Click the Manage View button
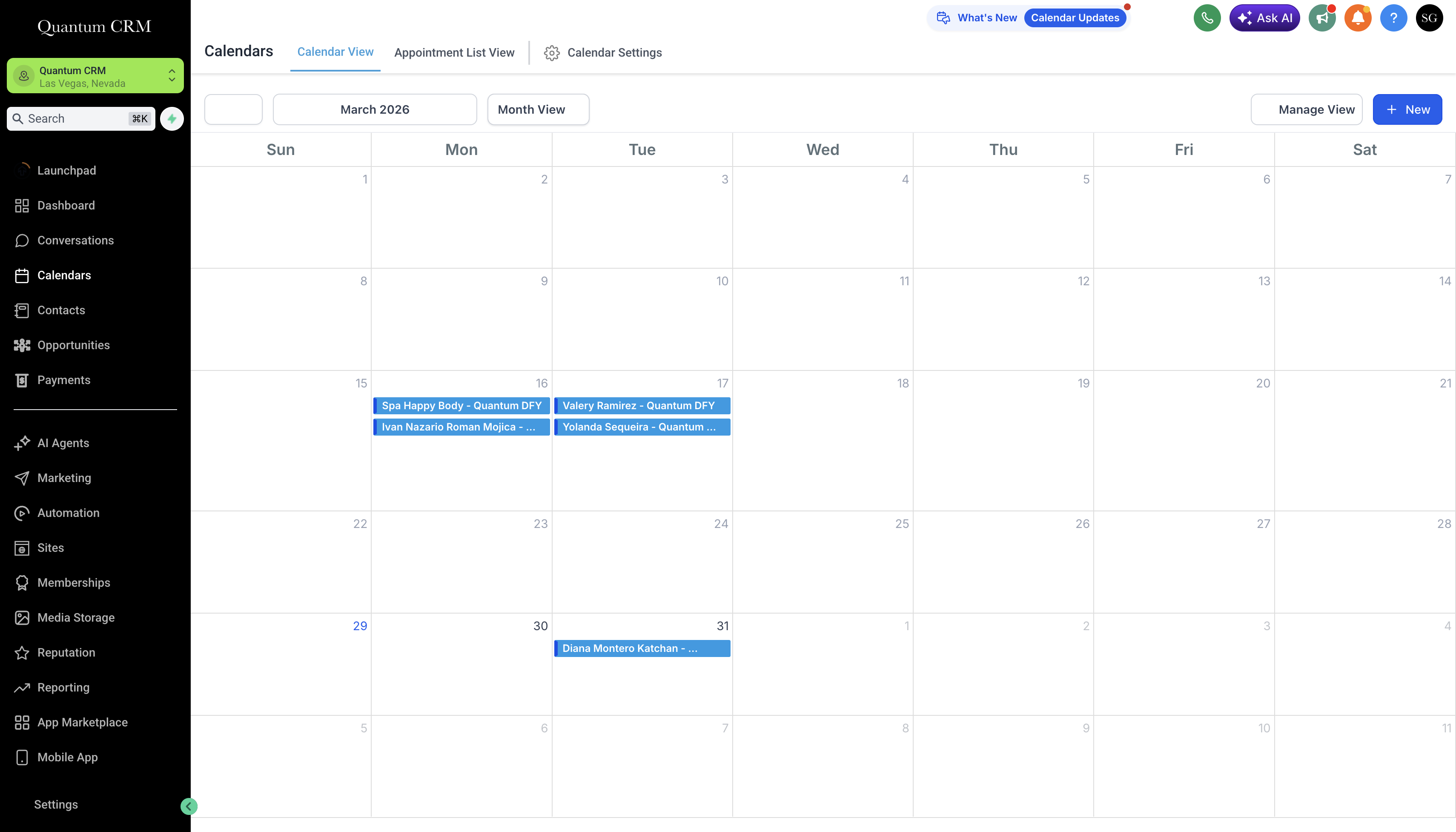Viewport: 1456px width, 832px height. [x=1306, y=110]
